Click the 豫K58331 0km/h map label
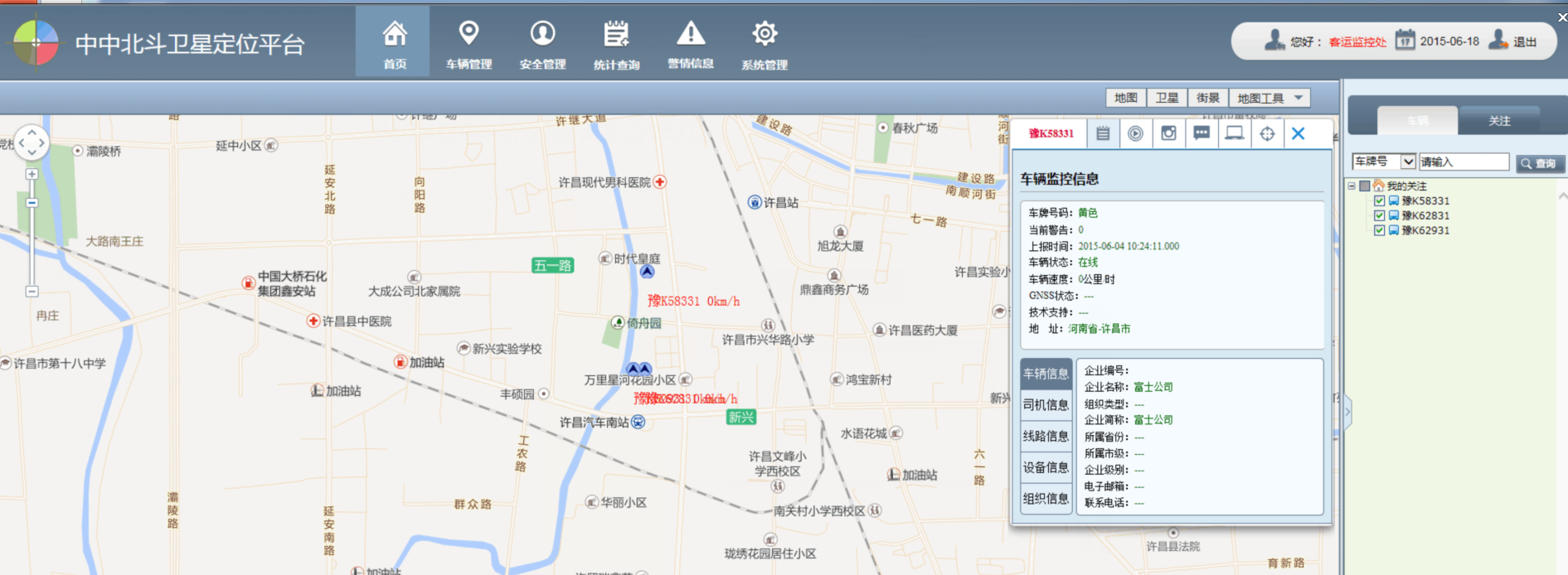 [x=693, y=301]
